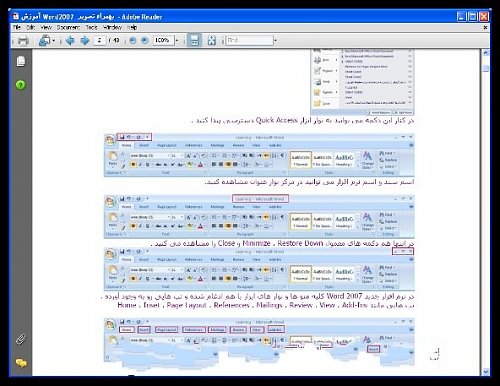Go to the previous page with the left arrow

tap(70, 41)
